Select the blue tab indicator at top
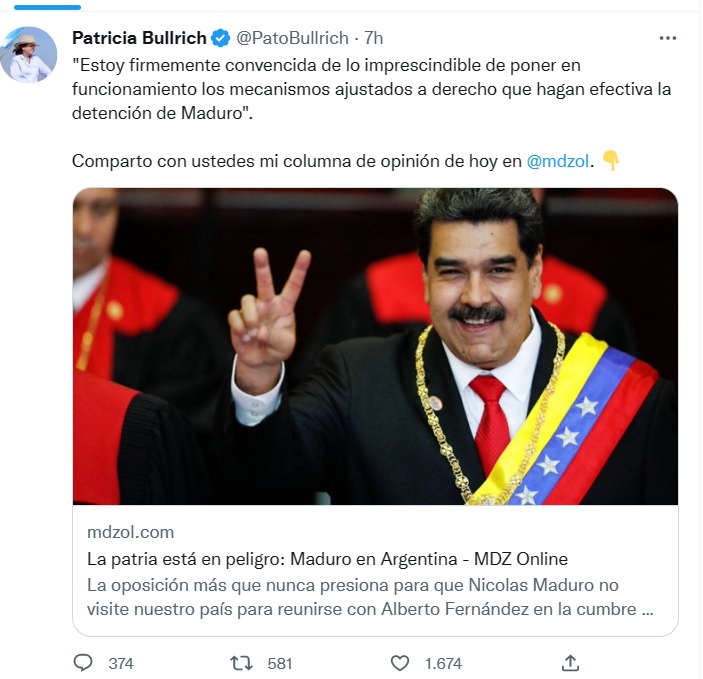 click(47, 7)
